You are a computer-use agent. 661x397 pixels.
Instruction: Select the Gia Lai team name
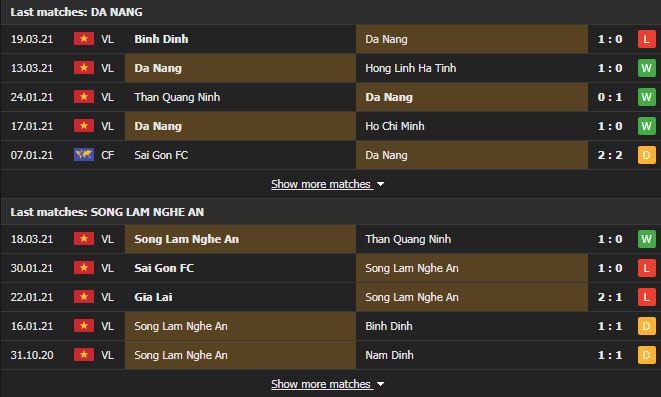153,297
